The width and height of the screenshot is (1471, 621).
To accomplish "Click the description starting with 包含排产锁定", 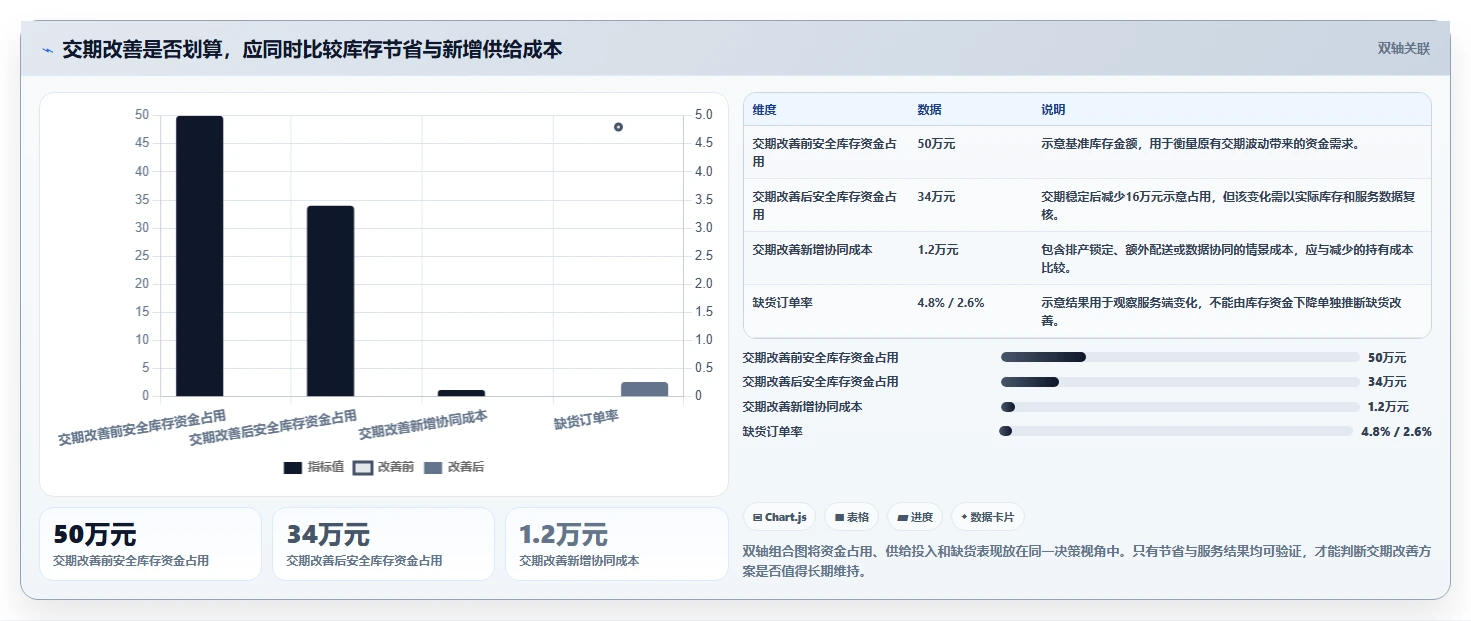I will pyautogui.click(x=1228, y=259).
